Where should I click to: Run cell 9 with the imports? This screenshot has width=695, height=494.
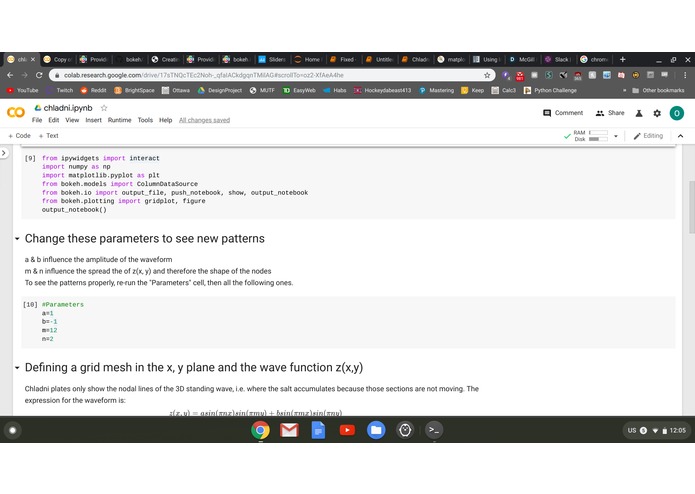30,158
